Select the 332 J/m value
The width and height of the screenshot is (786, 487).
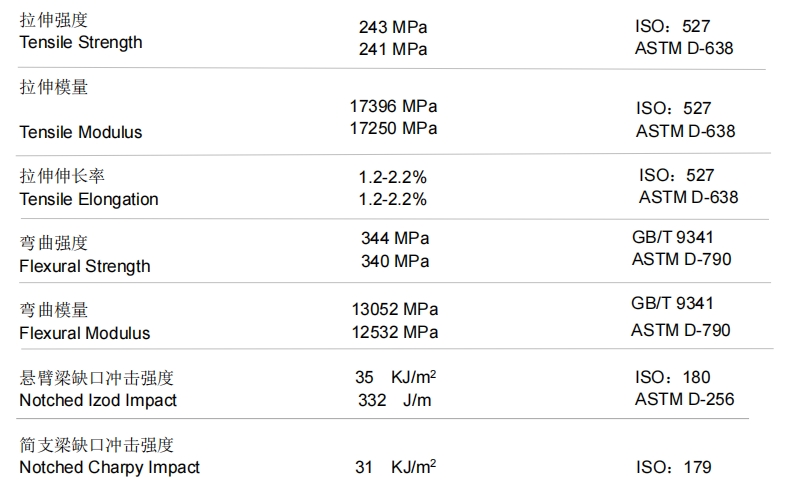(x=395, y=400)
